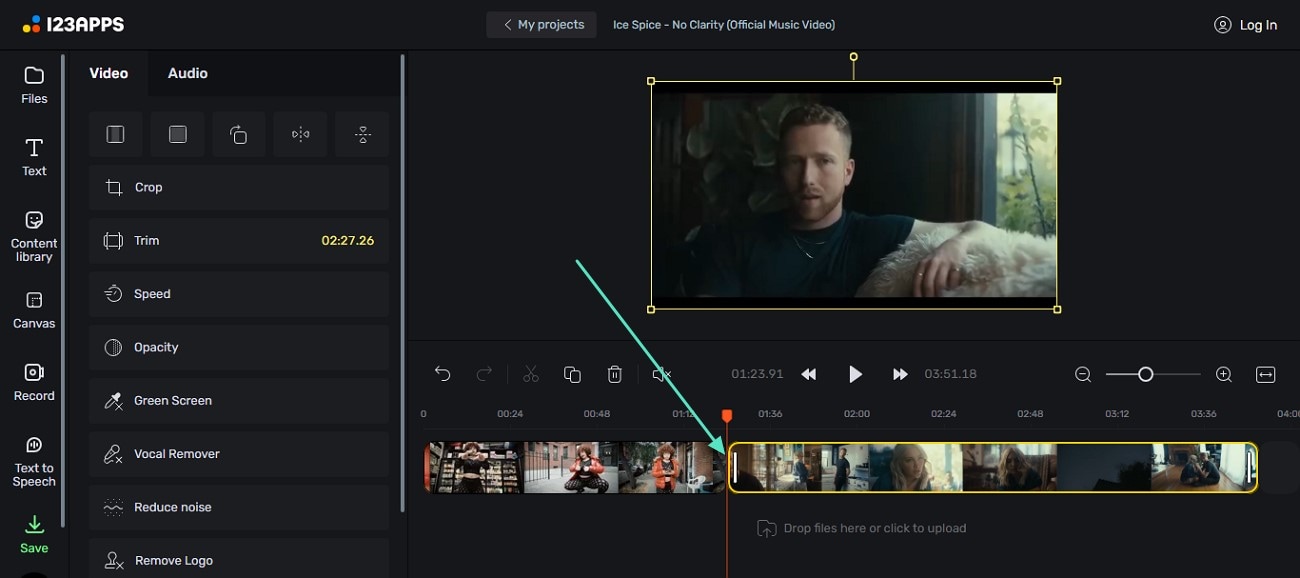Click the total duration 03:51.18
This screenshot has width=1300, height=578.
coord(950,374)
